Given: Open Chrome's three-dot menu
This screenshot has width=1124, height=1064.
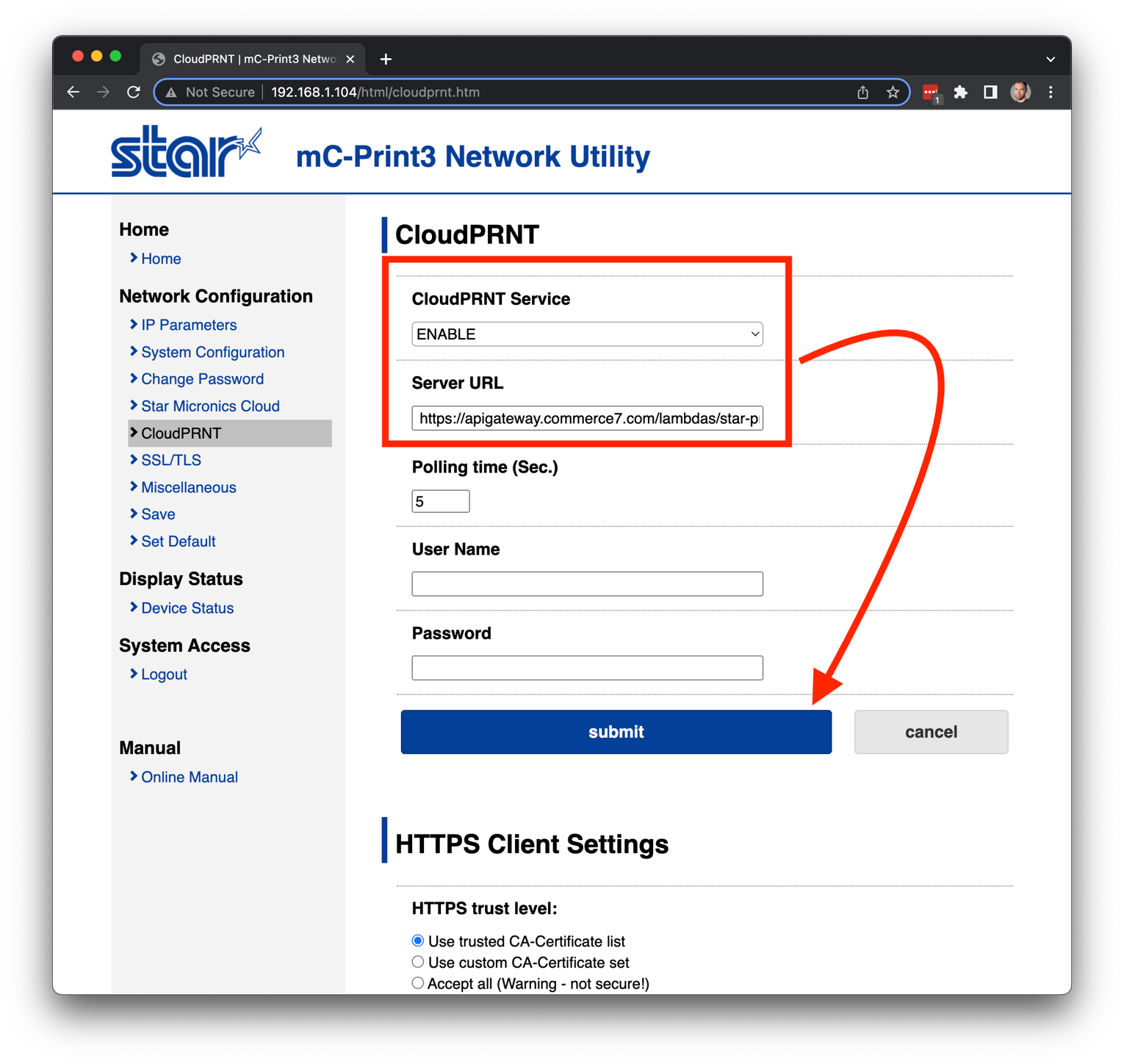Looking at the screenshot, I should coord(1051,92).
